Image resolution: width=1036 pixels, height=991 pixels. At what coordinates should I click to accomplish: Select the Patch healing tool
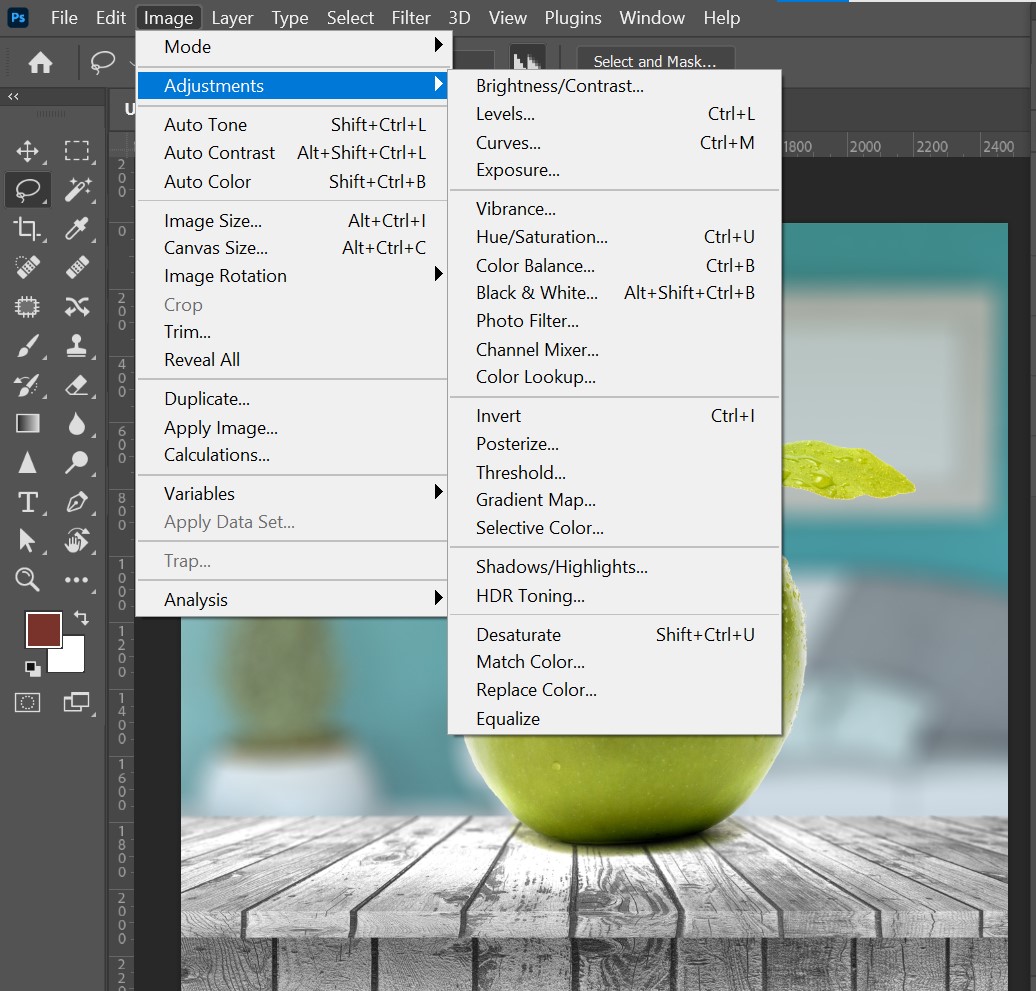(x=77, y=268)
